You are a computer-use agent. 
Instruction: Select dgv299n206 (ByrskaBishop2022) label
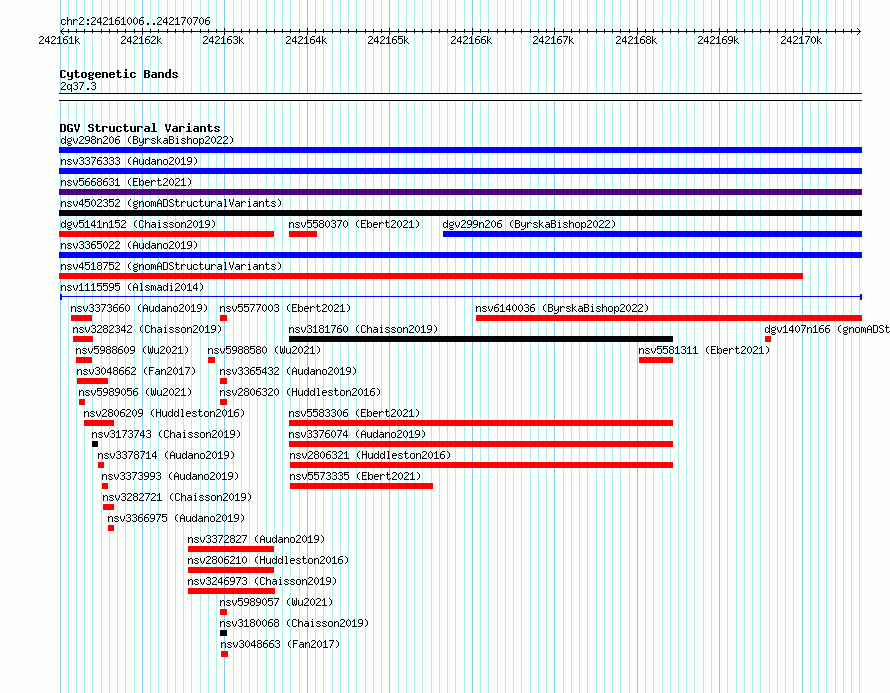pyautogui.click(x=529, y=224)
